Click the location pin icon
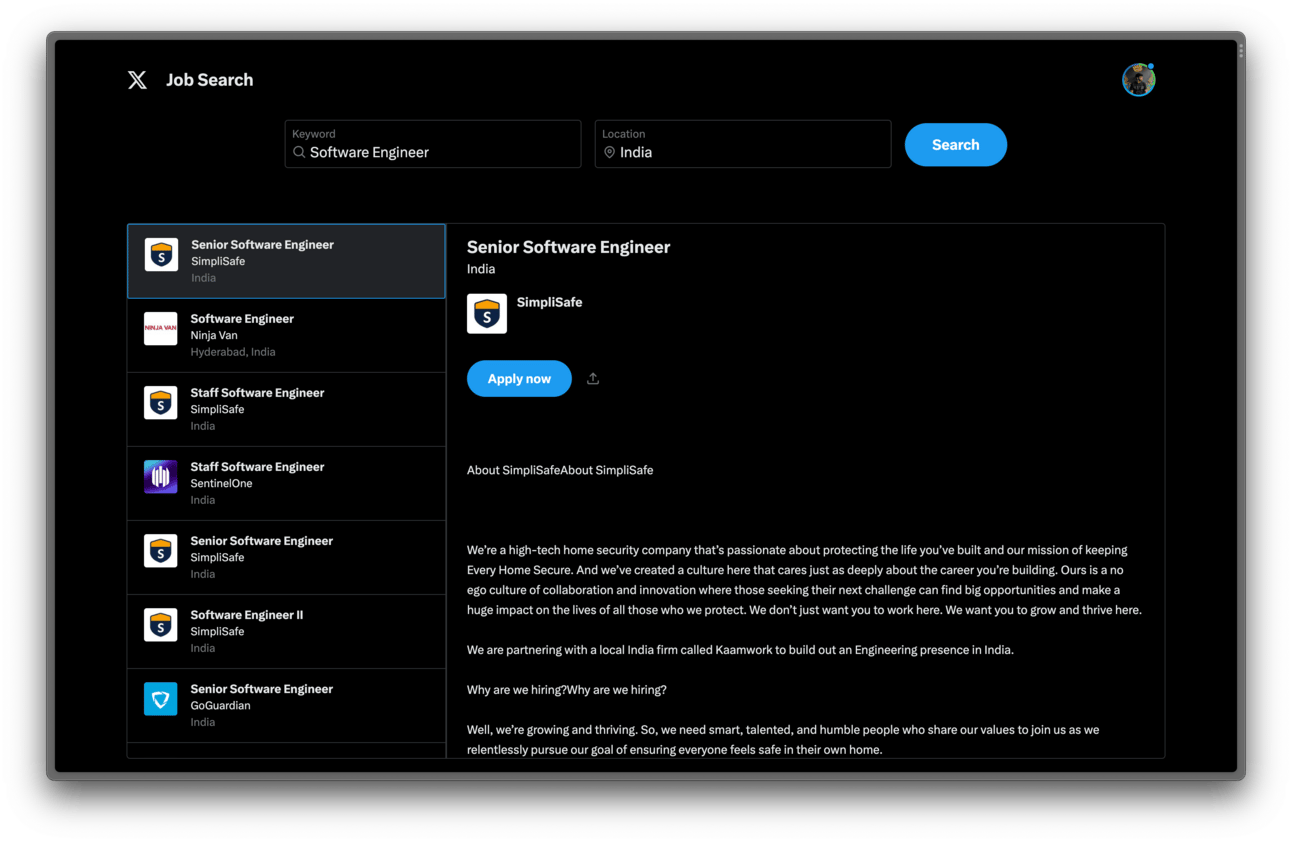Screen dimensions: 1292x842 pyautogui.click(x=609, y=152)
